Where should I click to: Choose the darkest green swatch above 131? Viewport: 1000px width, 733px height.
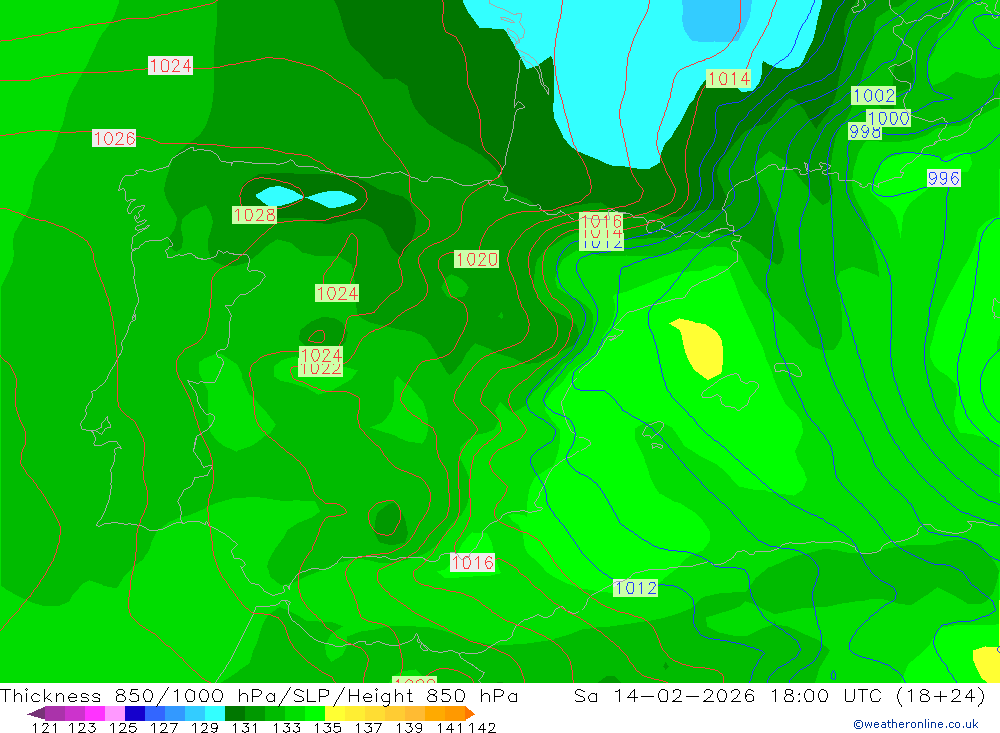point(235,713)
